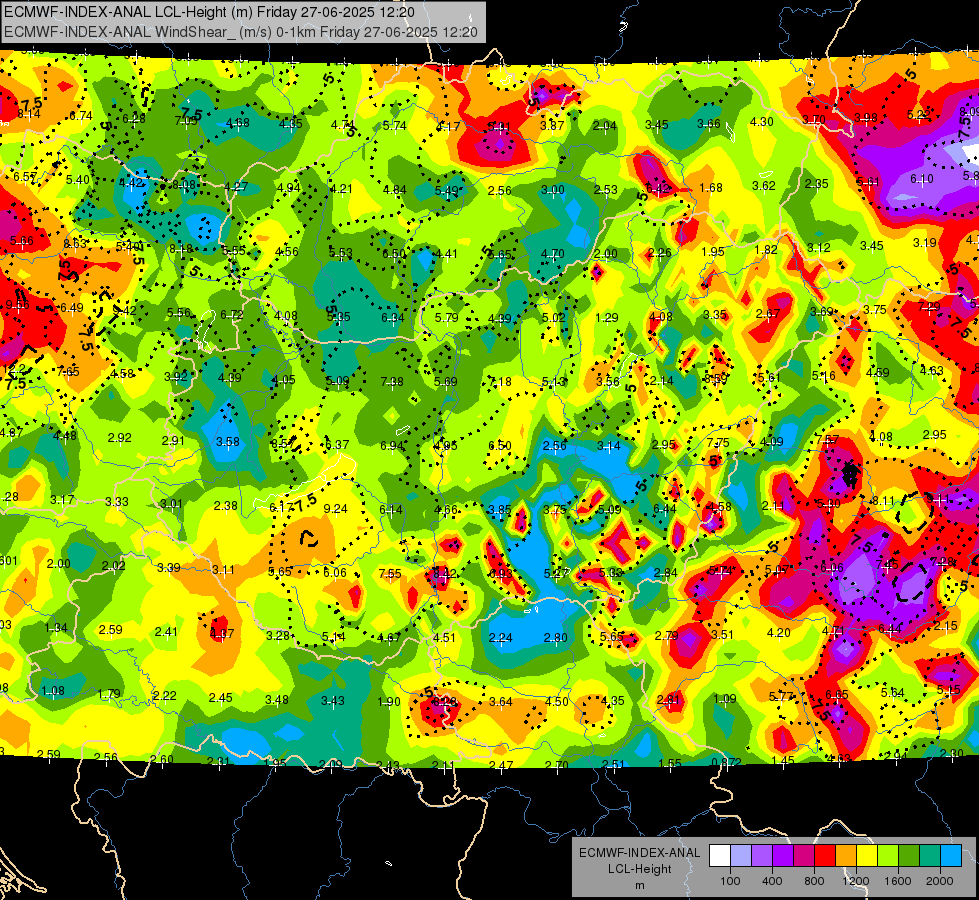Viewport: 979px width, 900px height.
Task: Click the legend tick label 1200
Action: [x=856, y=881]
